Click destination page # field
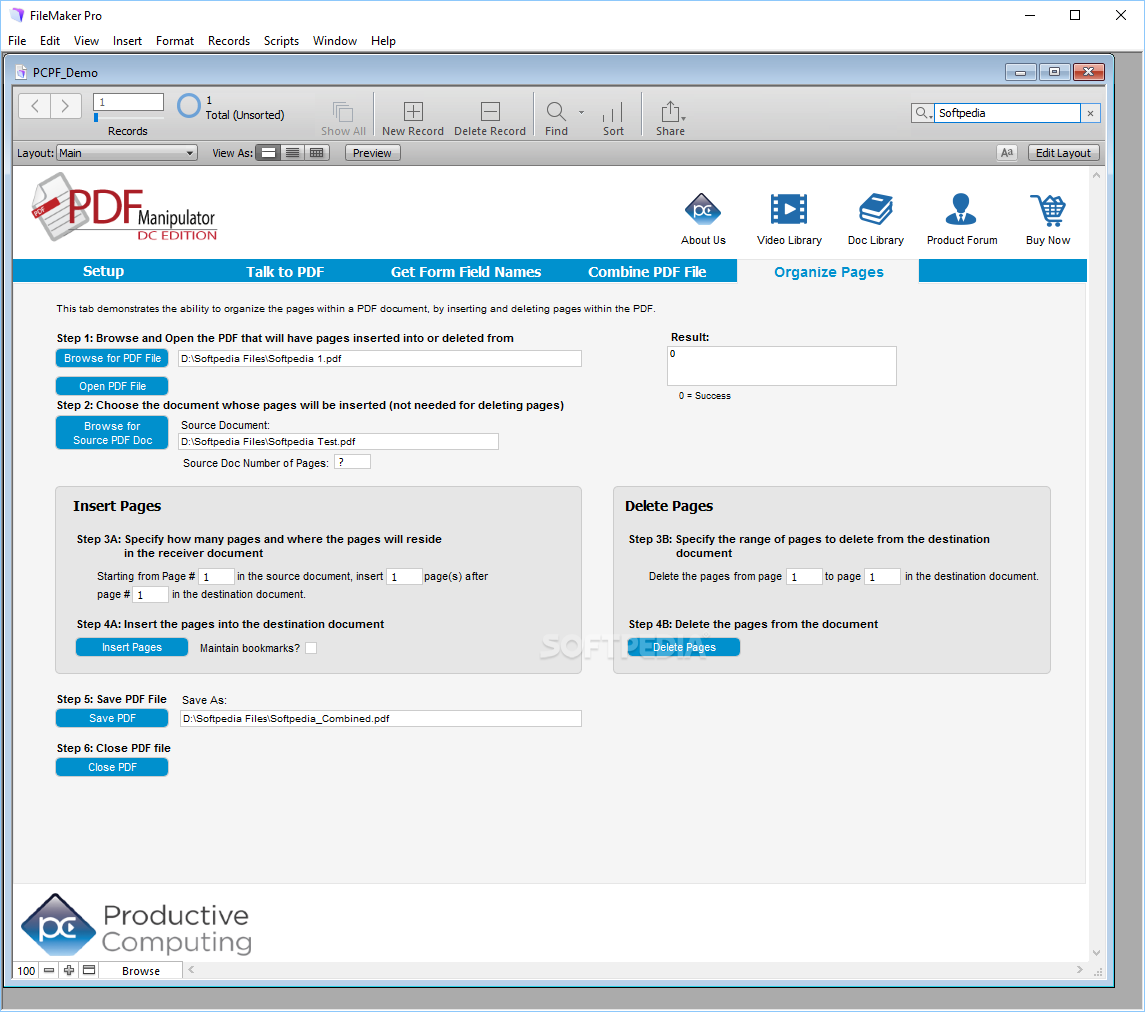The height and width of the screenshot is (1012, 1145). pos(150,595)
